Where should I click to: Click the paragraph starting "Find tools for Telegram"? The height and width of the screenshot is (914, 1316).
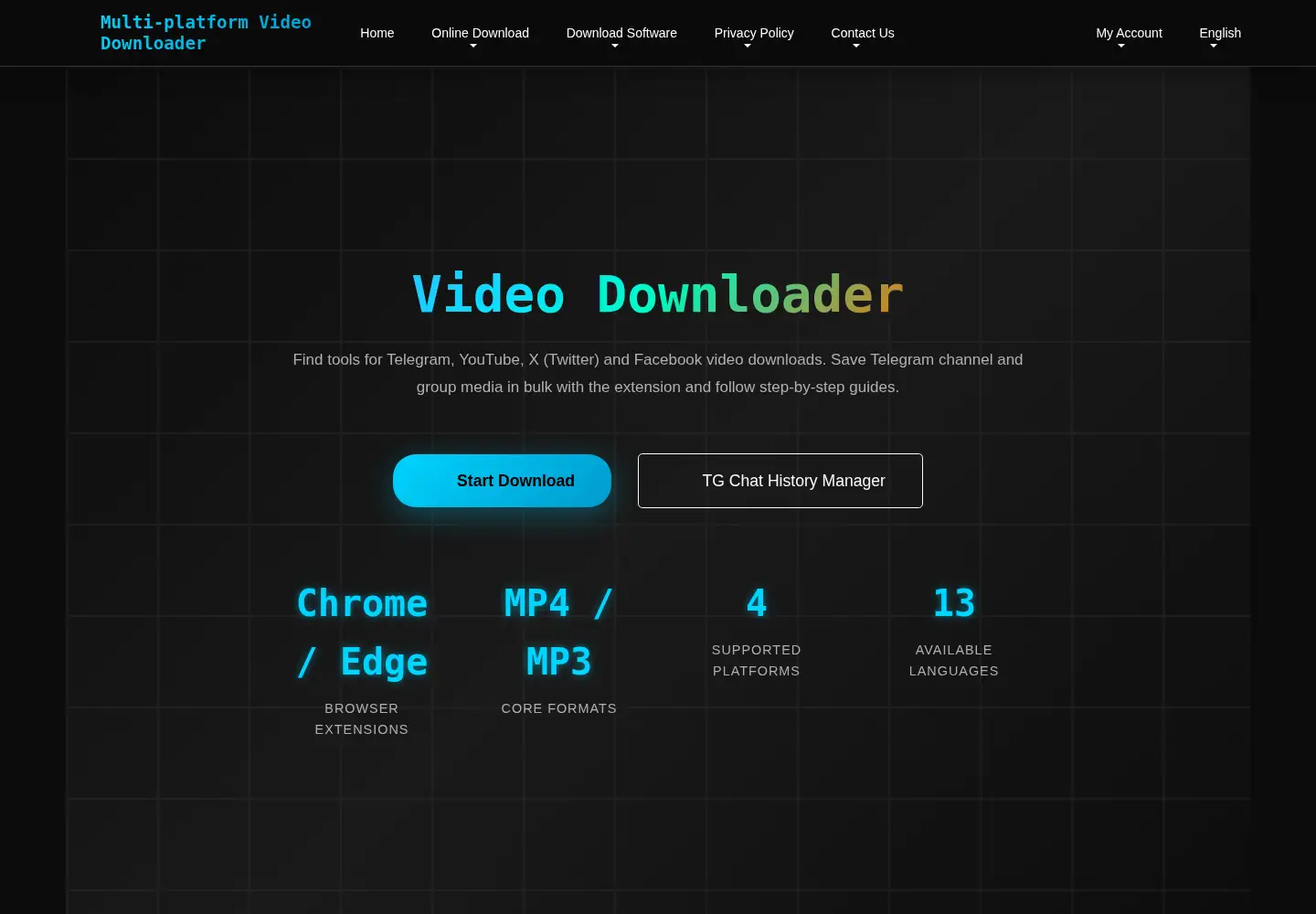(658, 373)
